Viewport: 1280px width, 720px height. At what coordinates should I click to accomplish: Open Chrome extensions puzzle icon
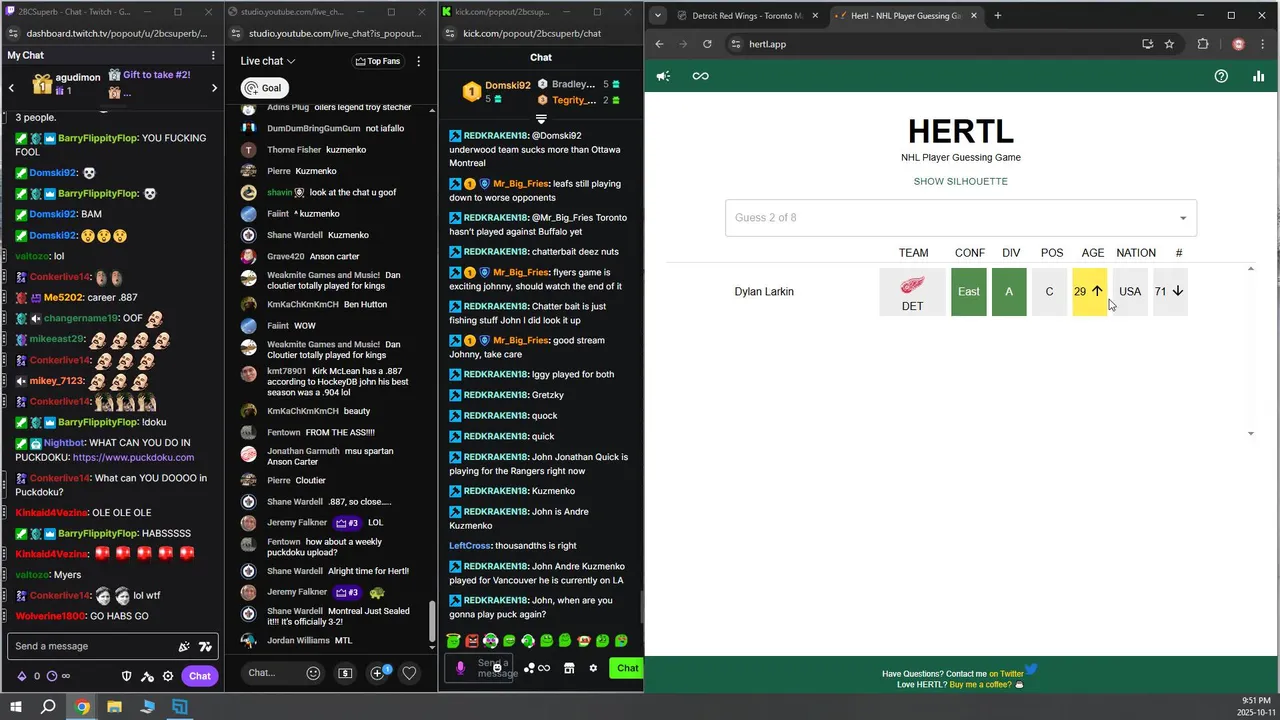(x=1203, y=44)
